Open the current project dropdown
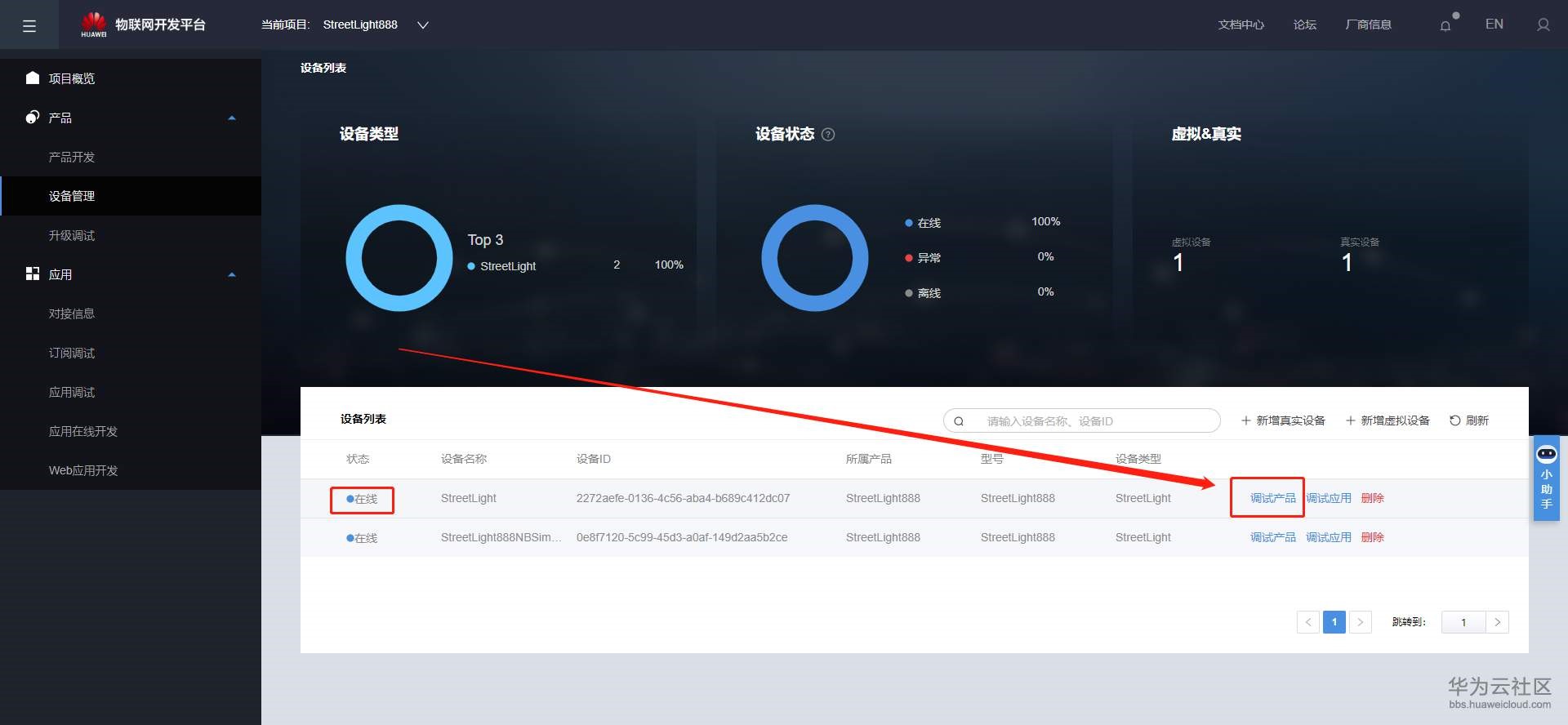 click(423, 25)
